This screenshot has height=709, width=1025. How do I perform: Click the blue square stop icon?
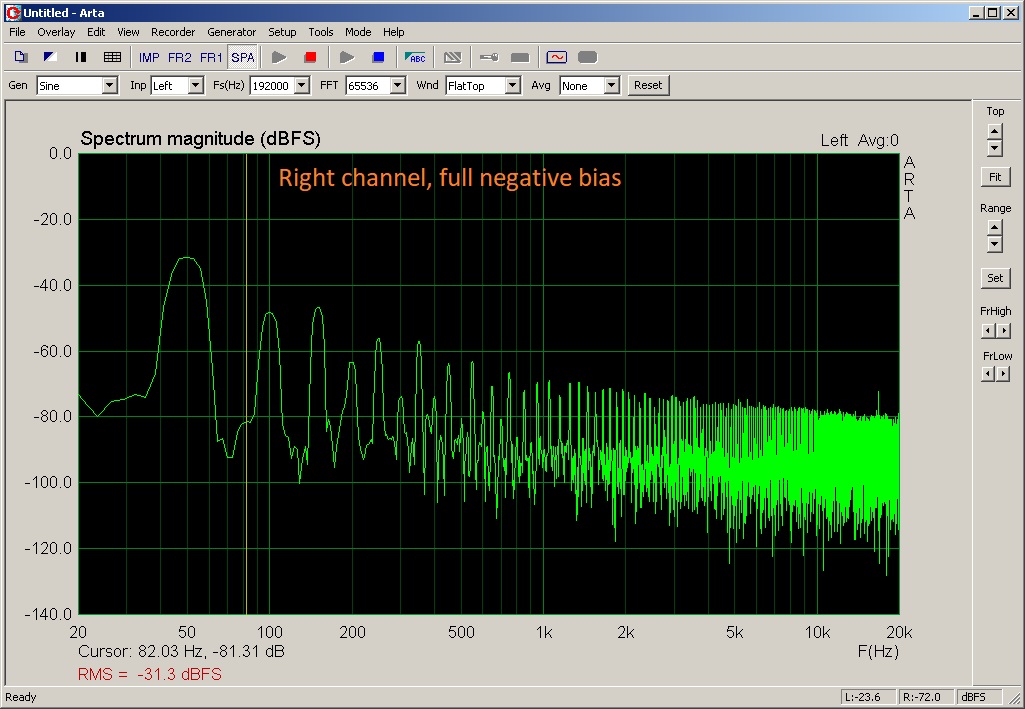click(x=378, y=58)
